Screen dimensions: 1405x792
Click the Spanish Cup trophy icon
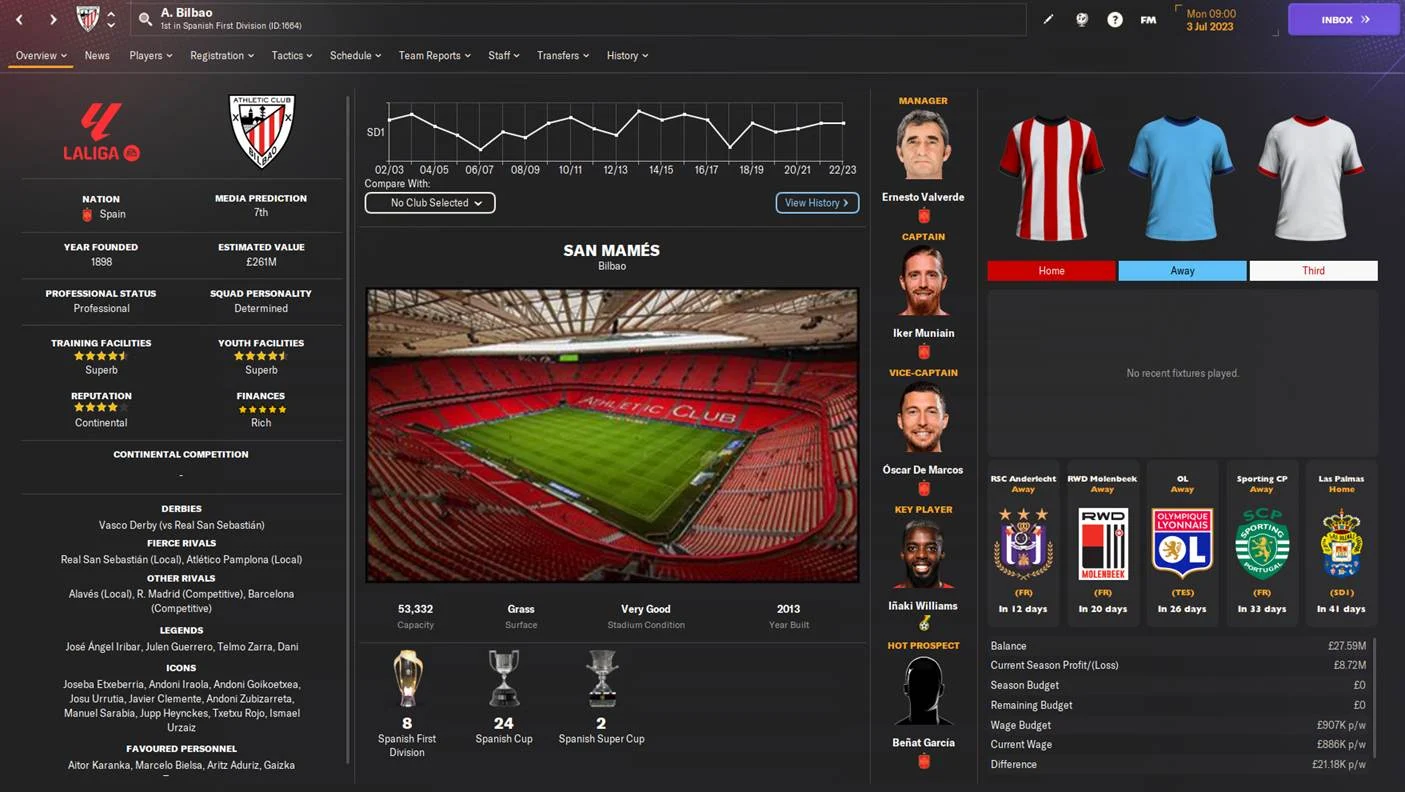point(504,679)
